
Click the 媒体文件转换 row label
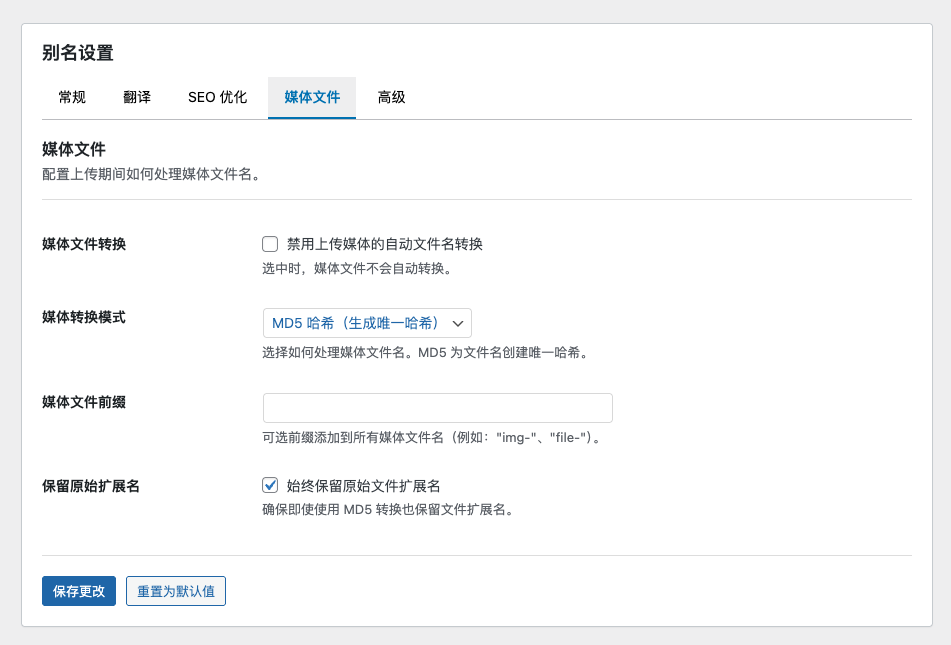(84, 244)
